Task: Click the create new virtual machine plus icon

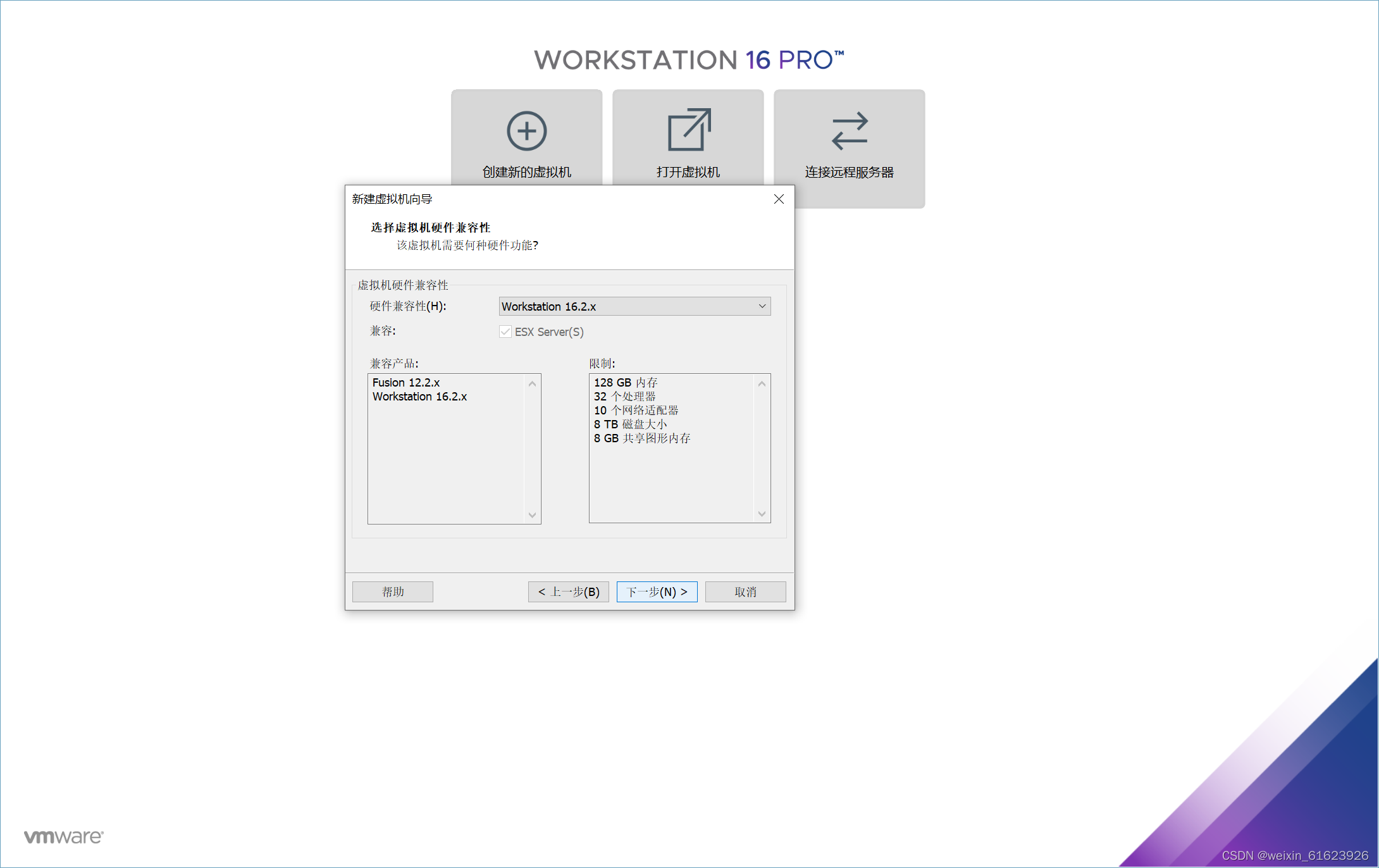Action: tap(526, 131)
